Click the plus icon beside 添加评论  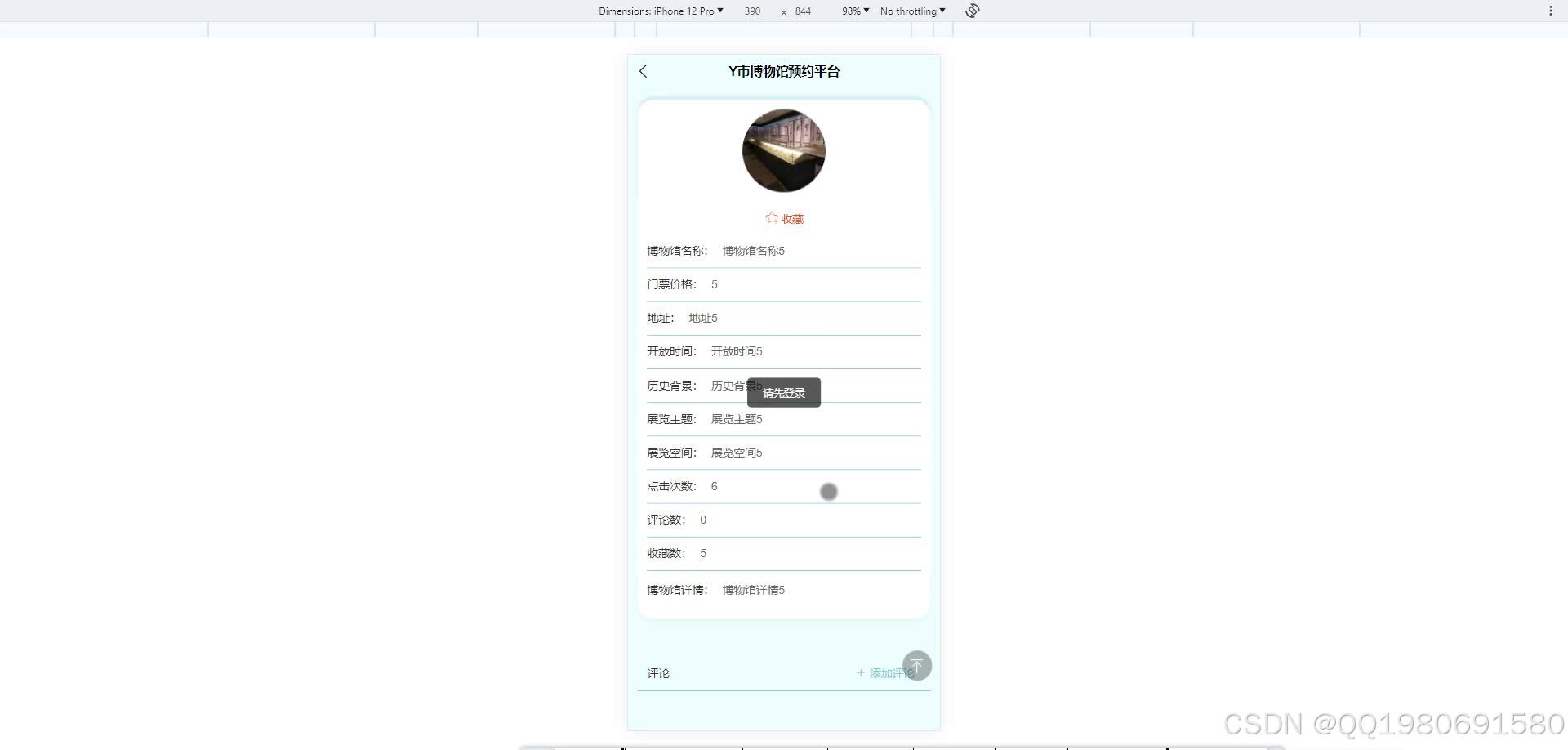coord(860,672)
